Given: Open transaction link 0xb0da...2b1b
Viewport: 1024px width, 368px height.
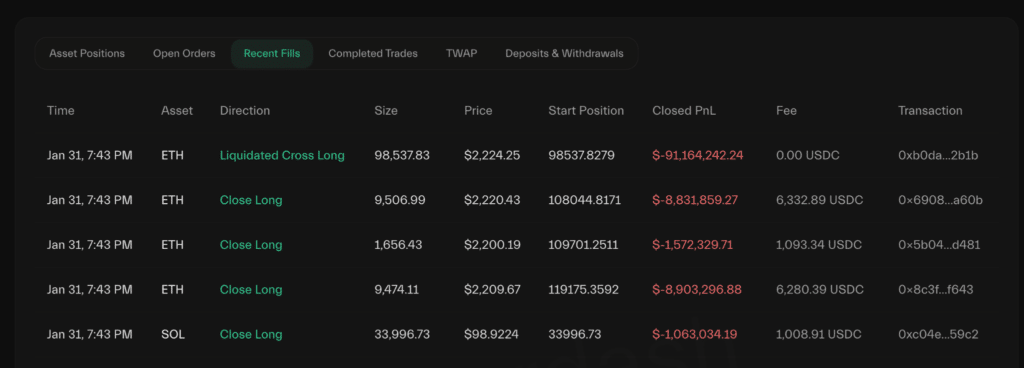Looking at the screenshot, I should click(938, 156).
